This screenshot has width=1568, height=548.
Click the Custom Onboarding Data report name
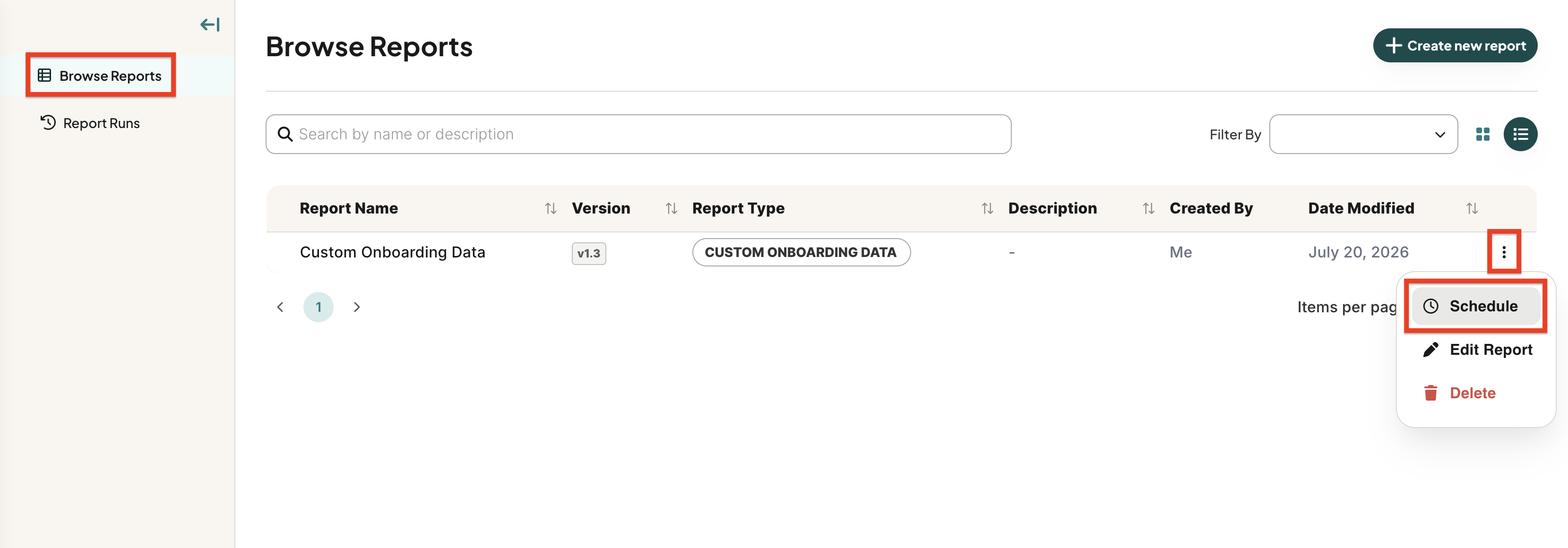click(x=393, y=252)
